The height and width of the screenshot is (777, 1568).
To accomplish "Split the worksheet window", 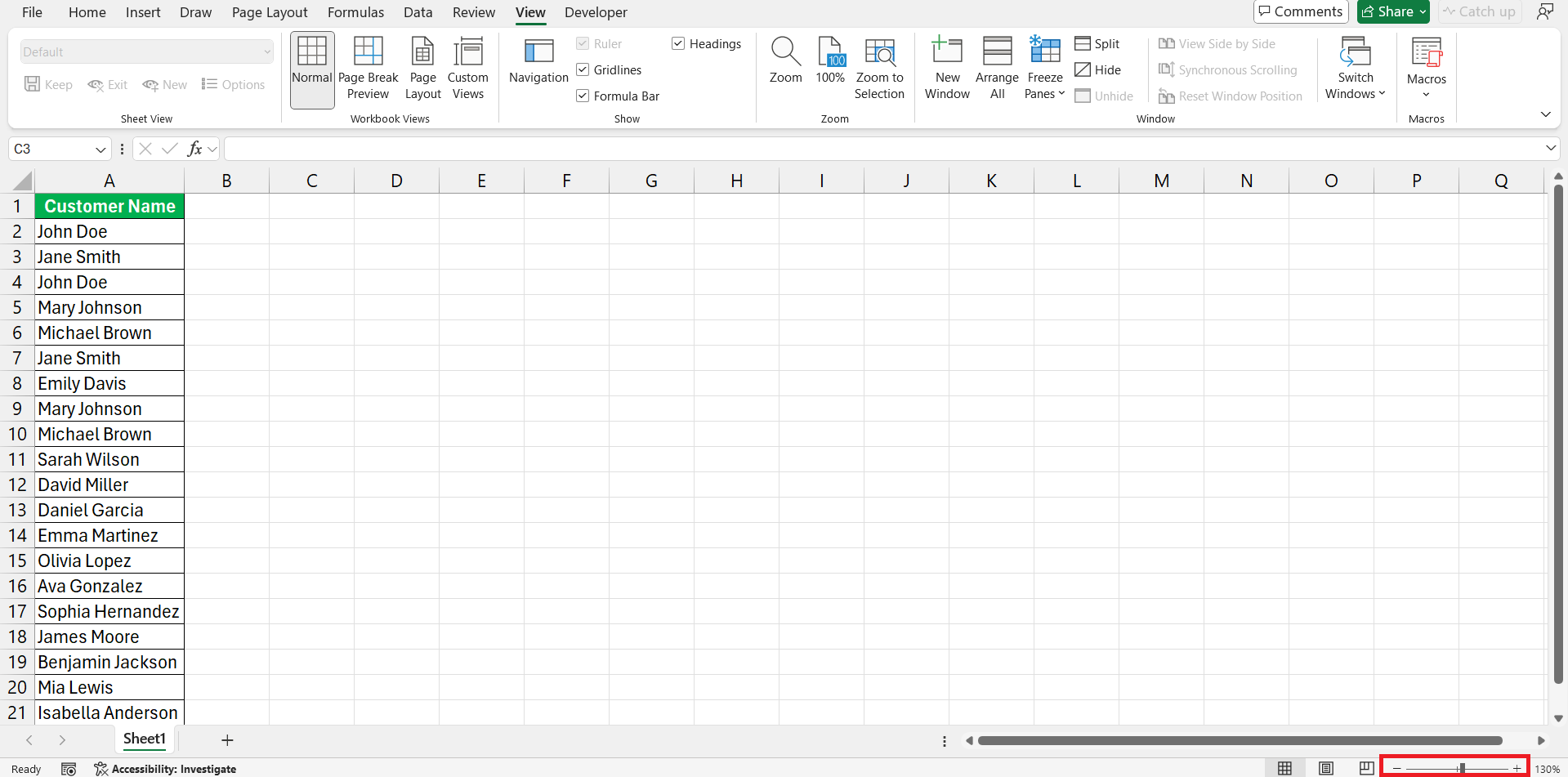I will [1097, 43].
